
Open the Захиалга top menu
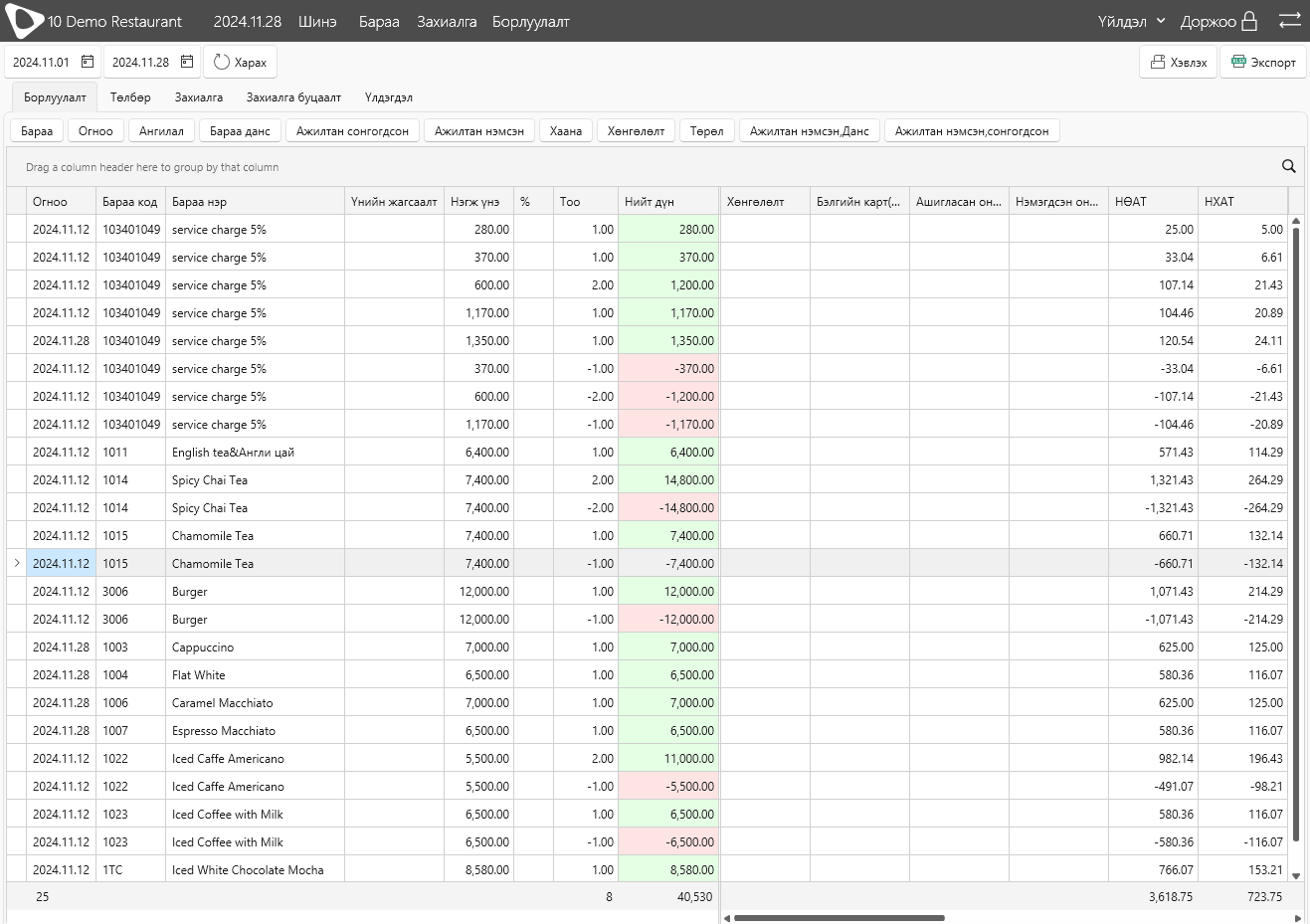(447, 21)
